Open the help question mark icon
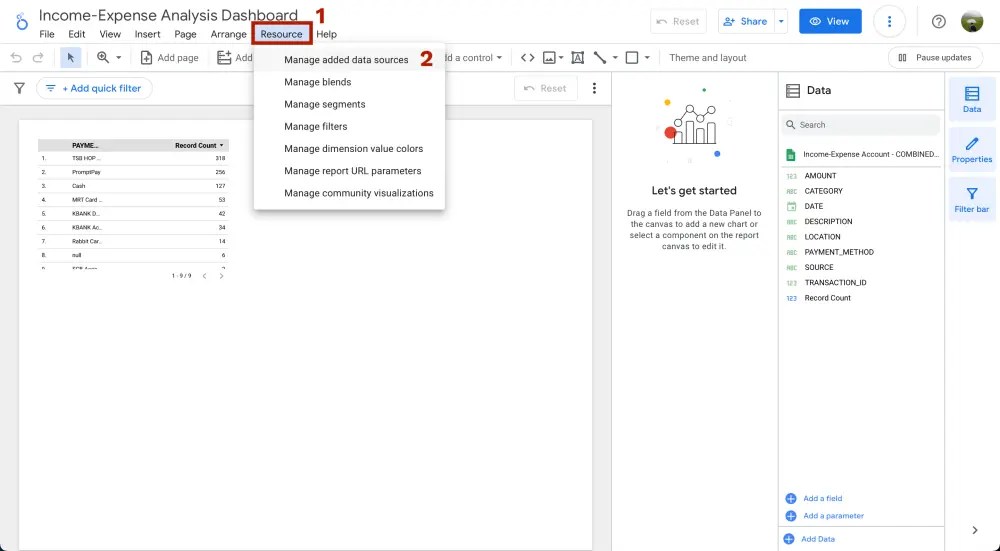Image resolution: width=1000 pixels, height=551 pixels. pyautogui.click(x=938, y=21)
